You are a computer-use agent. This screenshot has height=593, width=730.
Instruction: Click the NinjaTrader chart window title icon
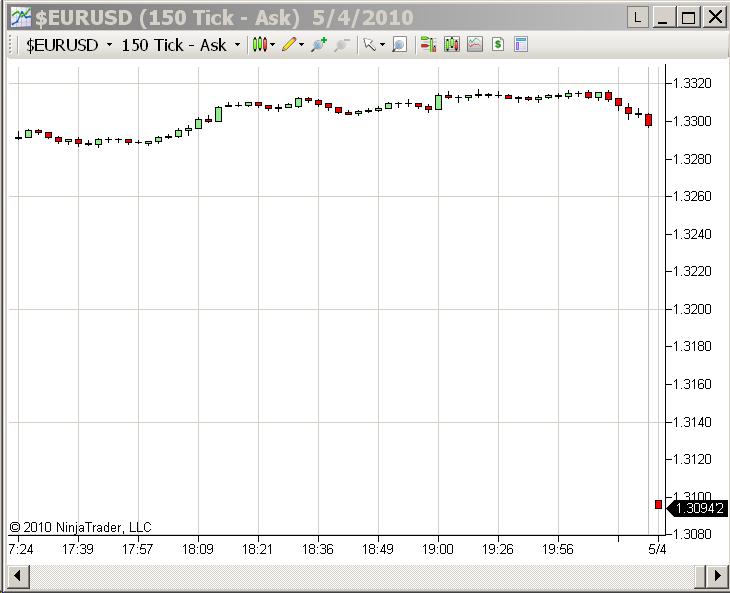[x=21, y=18]
